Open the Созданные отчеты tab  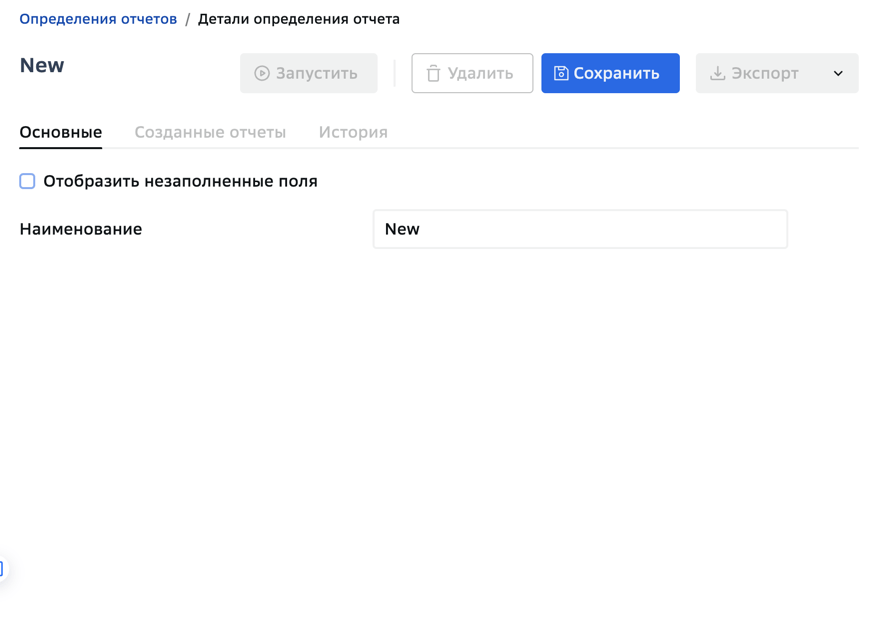(x=210, y=133)
